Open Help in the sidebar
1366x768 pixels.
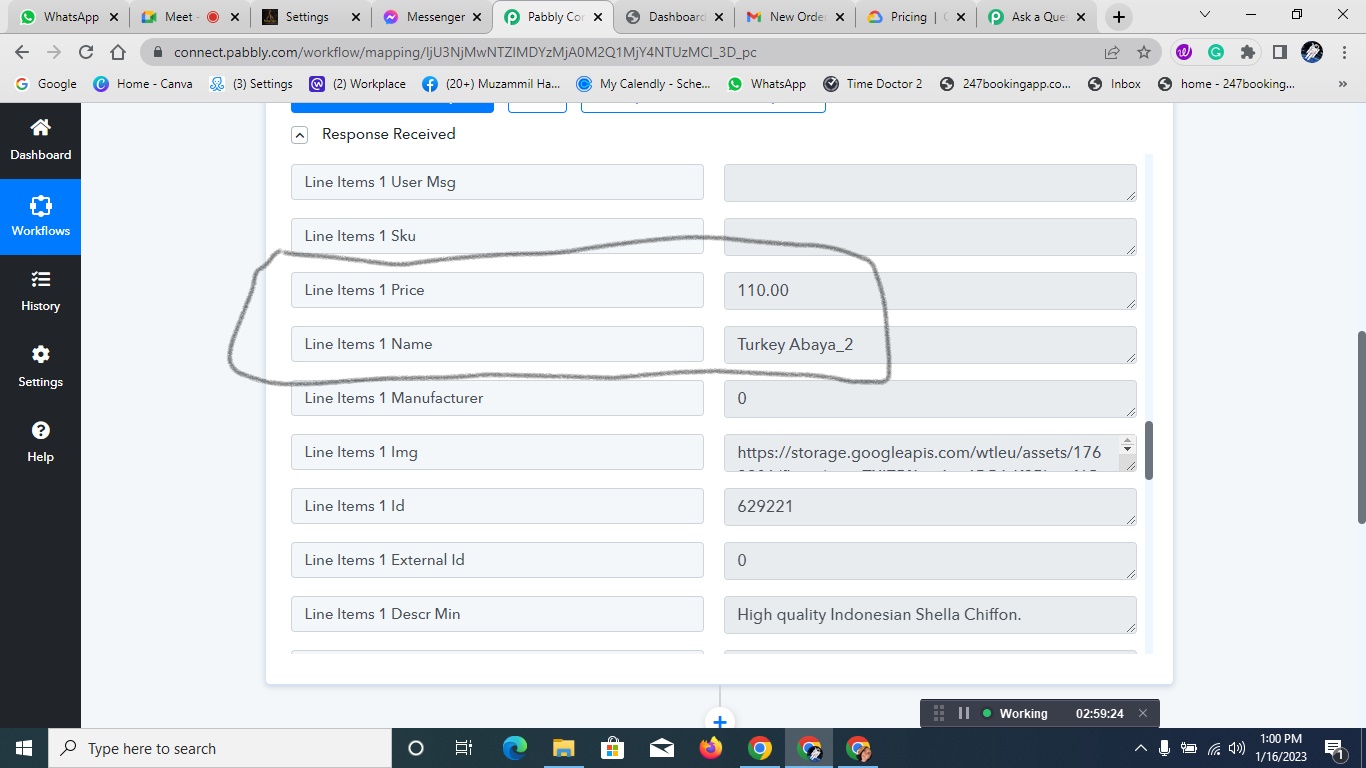tap(40, 442)
